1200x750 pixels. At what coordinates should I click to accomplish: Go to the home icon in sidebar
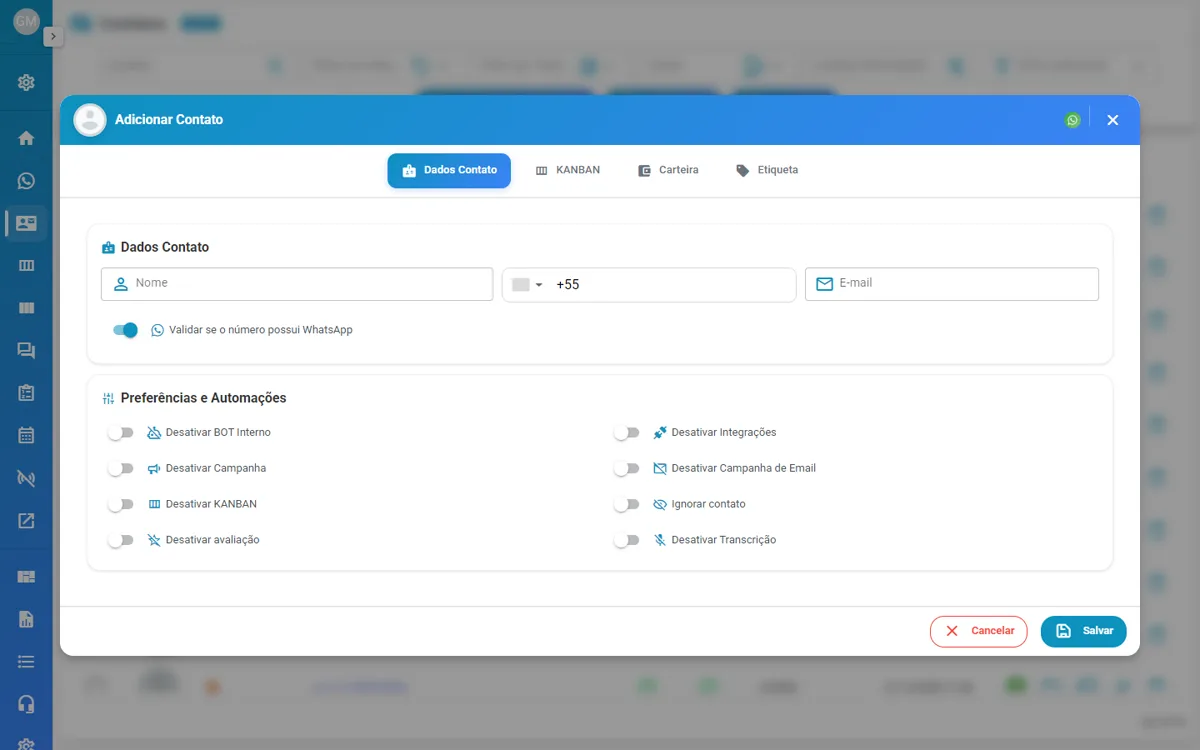[x=26, y=138]
